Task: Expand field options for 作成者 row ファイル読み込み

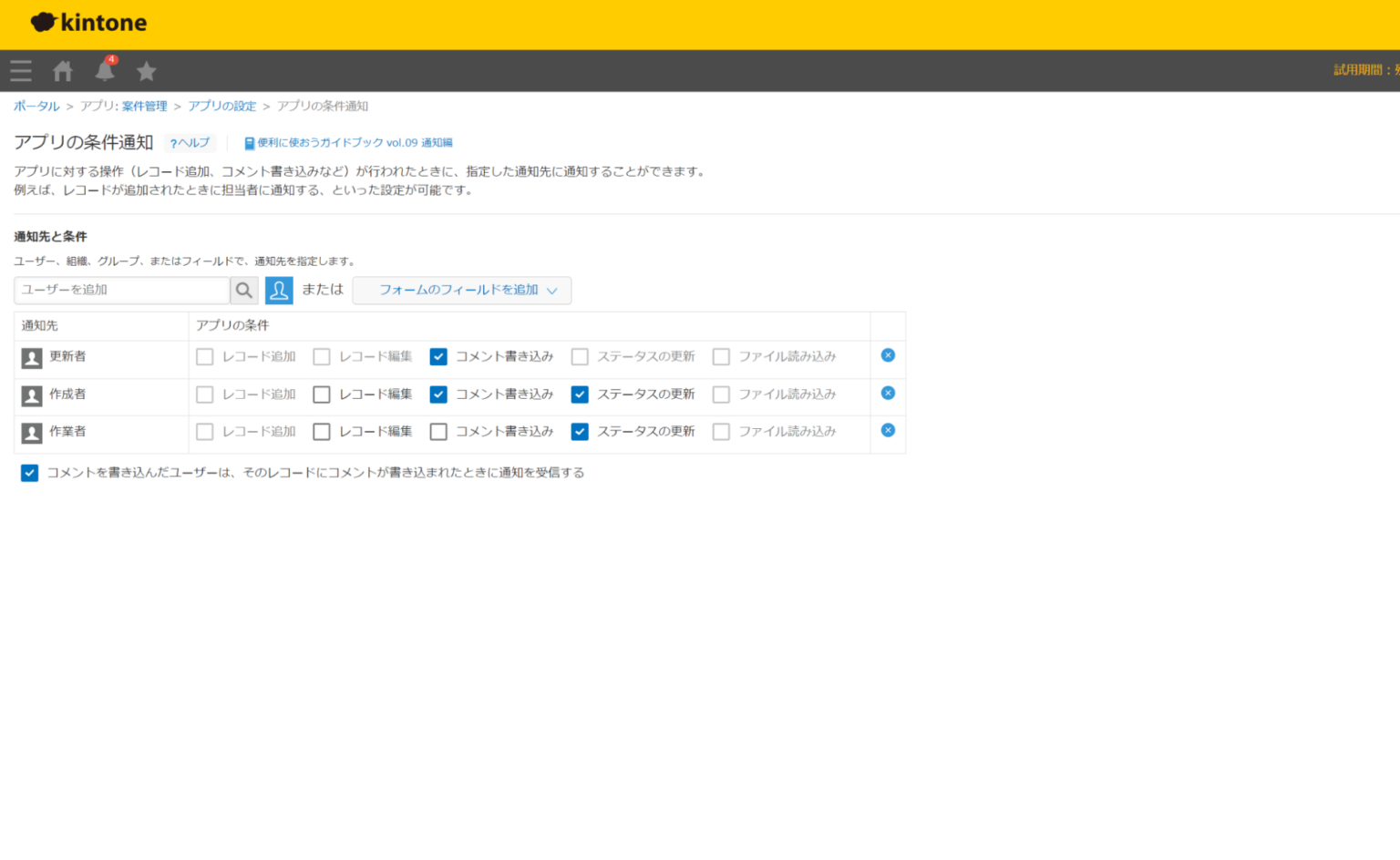Action: (x=721, y=394)
